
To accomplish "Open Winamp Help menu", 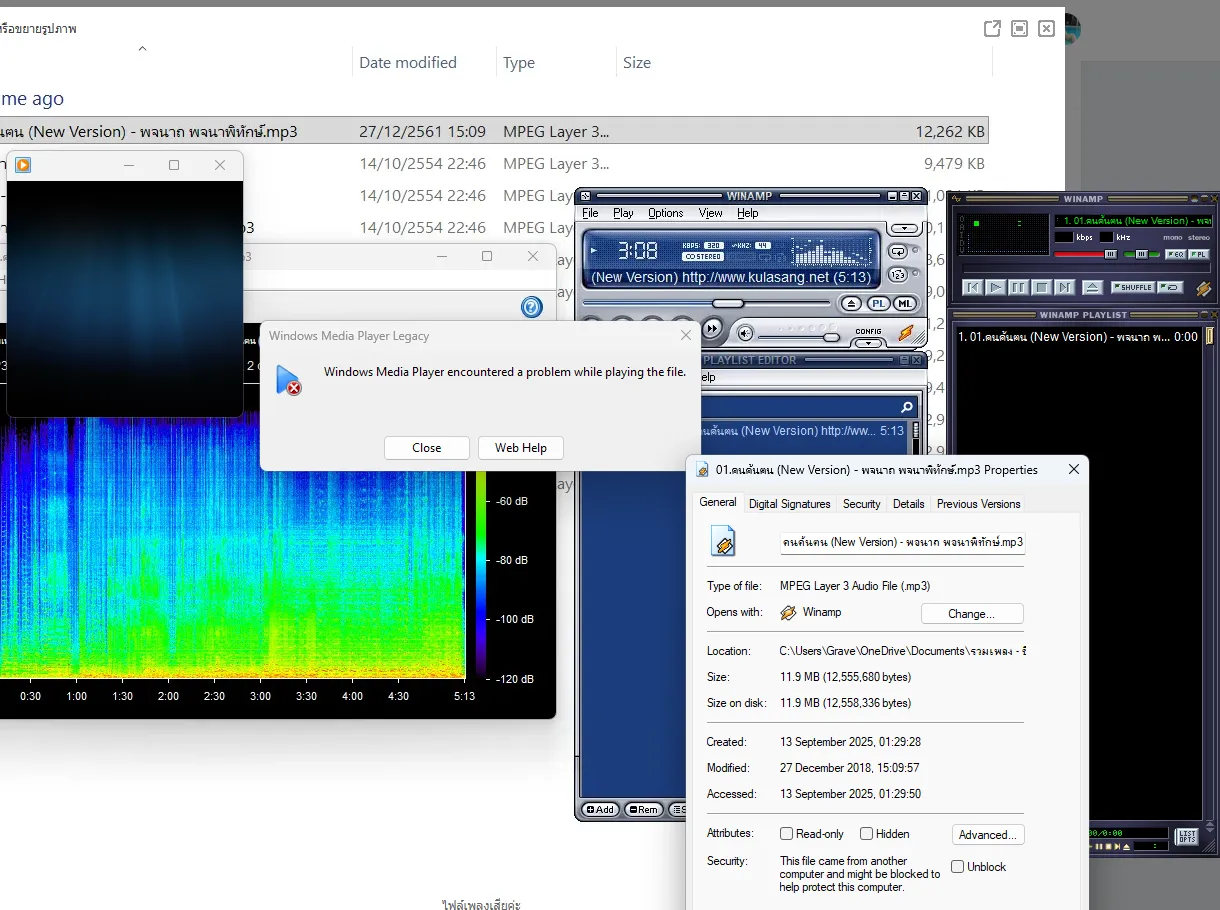I will click(747, 213).
